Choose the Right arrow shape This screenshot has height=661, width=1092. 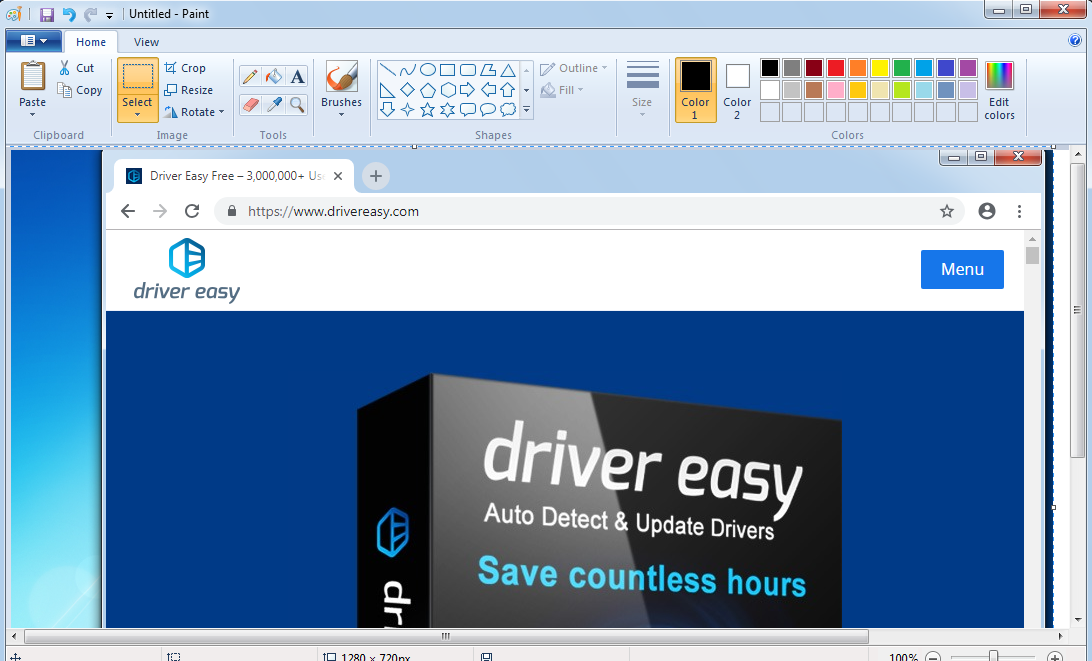pyautogui.click(x=468, y=90)
